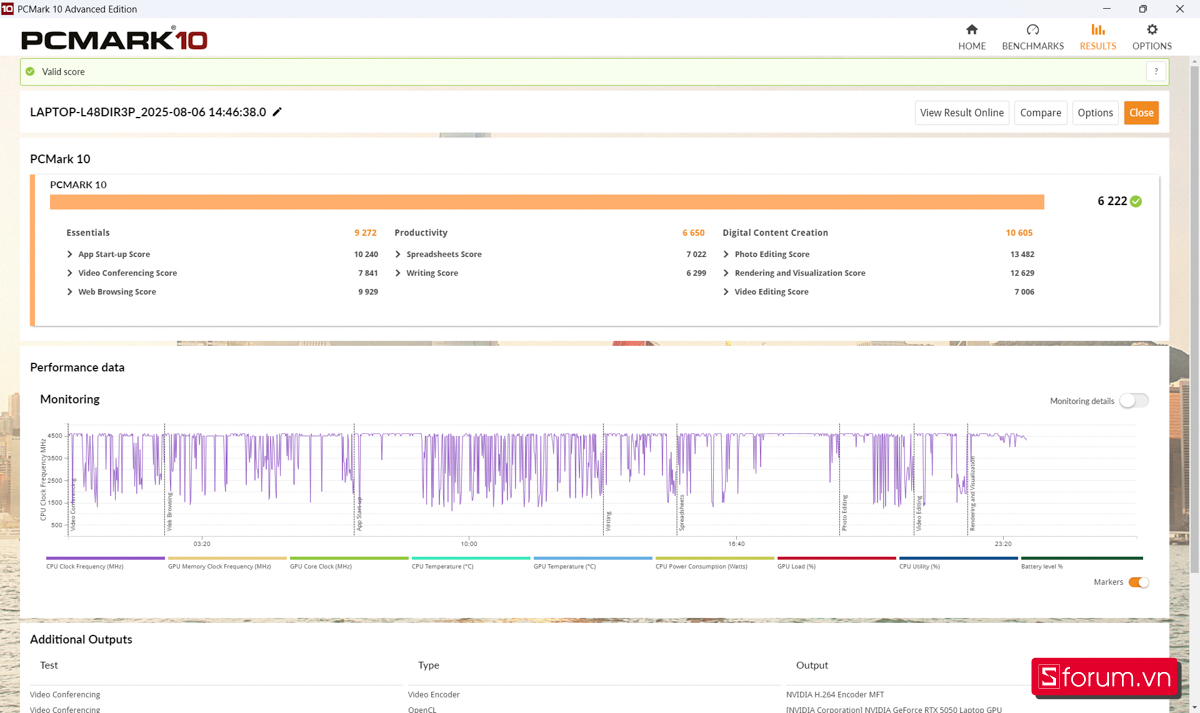1200x713 pixels.
Task: Open the Benchmarks section
Action: (1033, 37)
